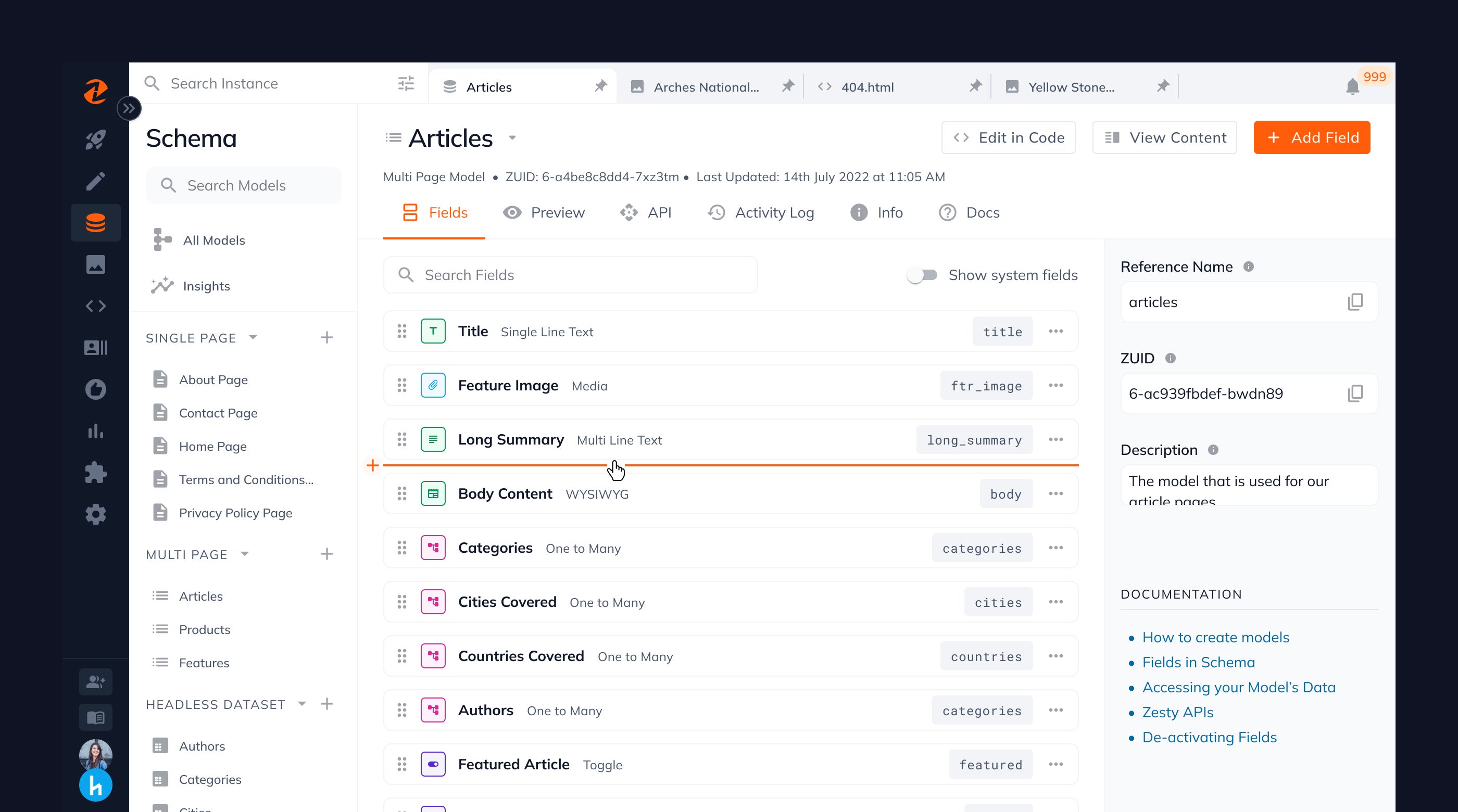
Task: Toggle the sidebar collapse arrow button
Action: [129, 108]
